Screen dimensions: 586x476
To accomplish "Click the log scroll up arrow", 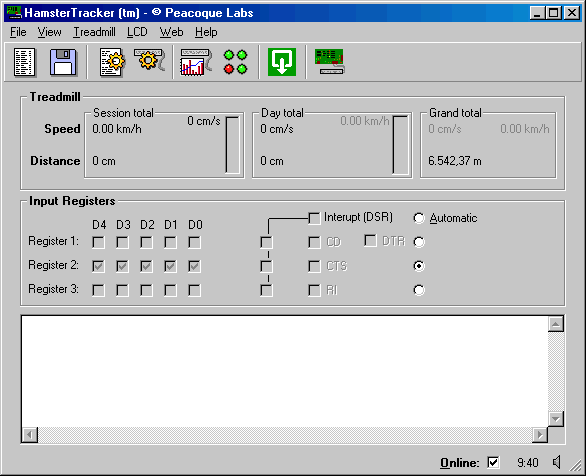I will click(x=556, y=324).
